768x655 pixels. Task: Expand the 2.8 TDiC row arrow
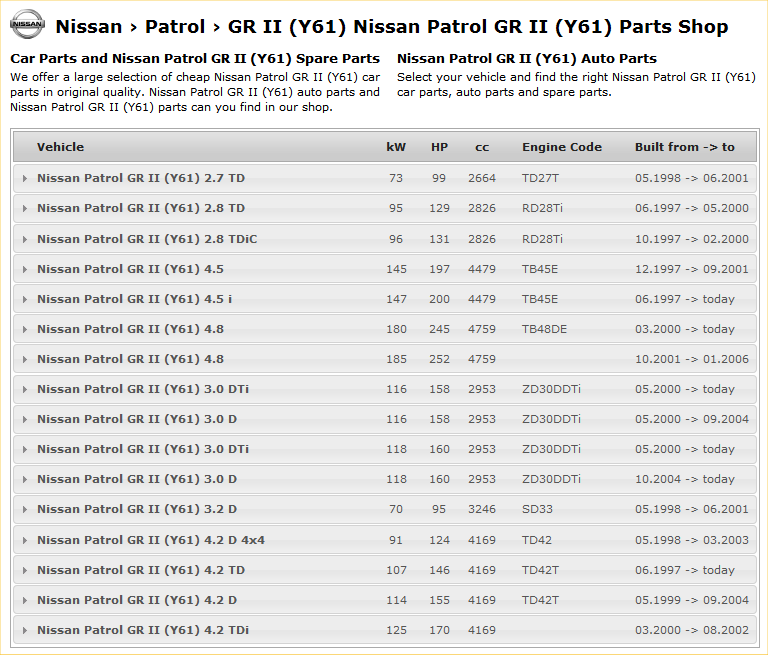[24, 239]
